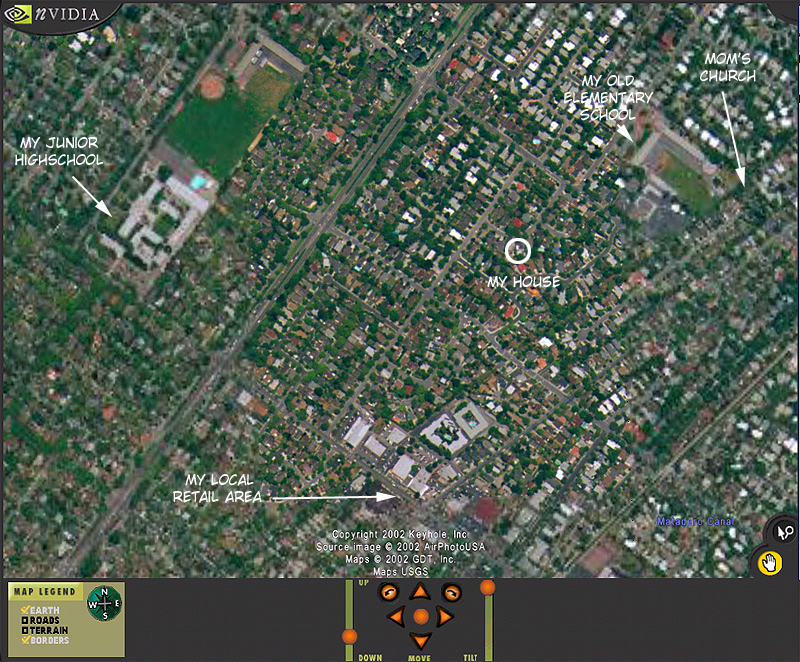
Task: Pan the map right with the arrow
Action: coord(444,617)
